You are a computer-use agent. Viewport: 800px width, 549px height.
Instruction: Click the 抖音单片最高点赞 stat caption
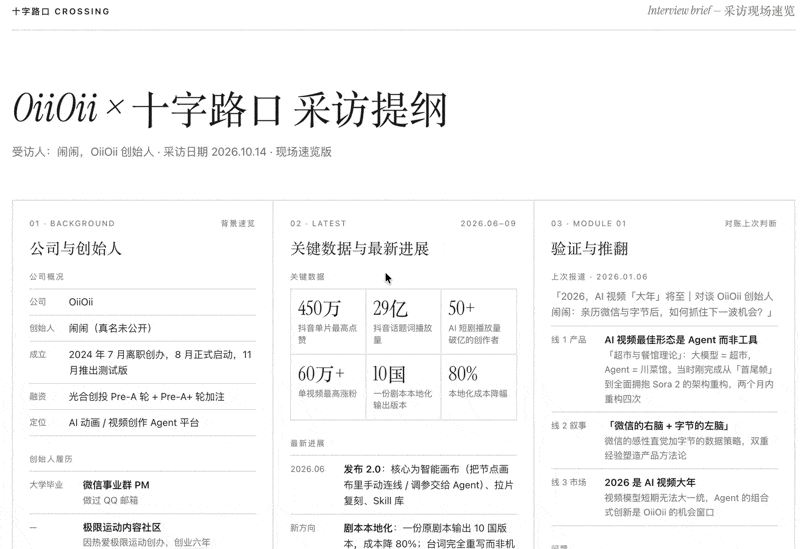coord(328,334)
